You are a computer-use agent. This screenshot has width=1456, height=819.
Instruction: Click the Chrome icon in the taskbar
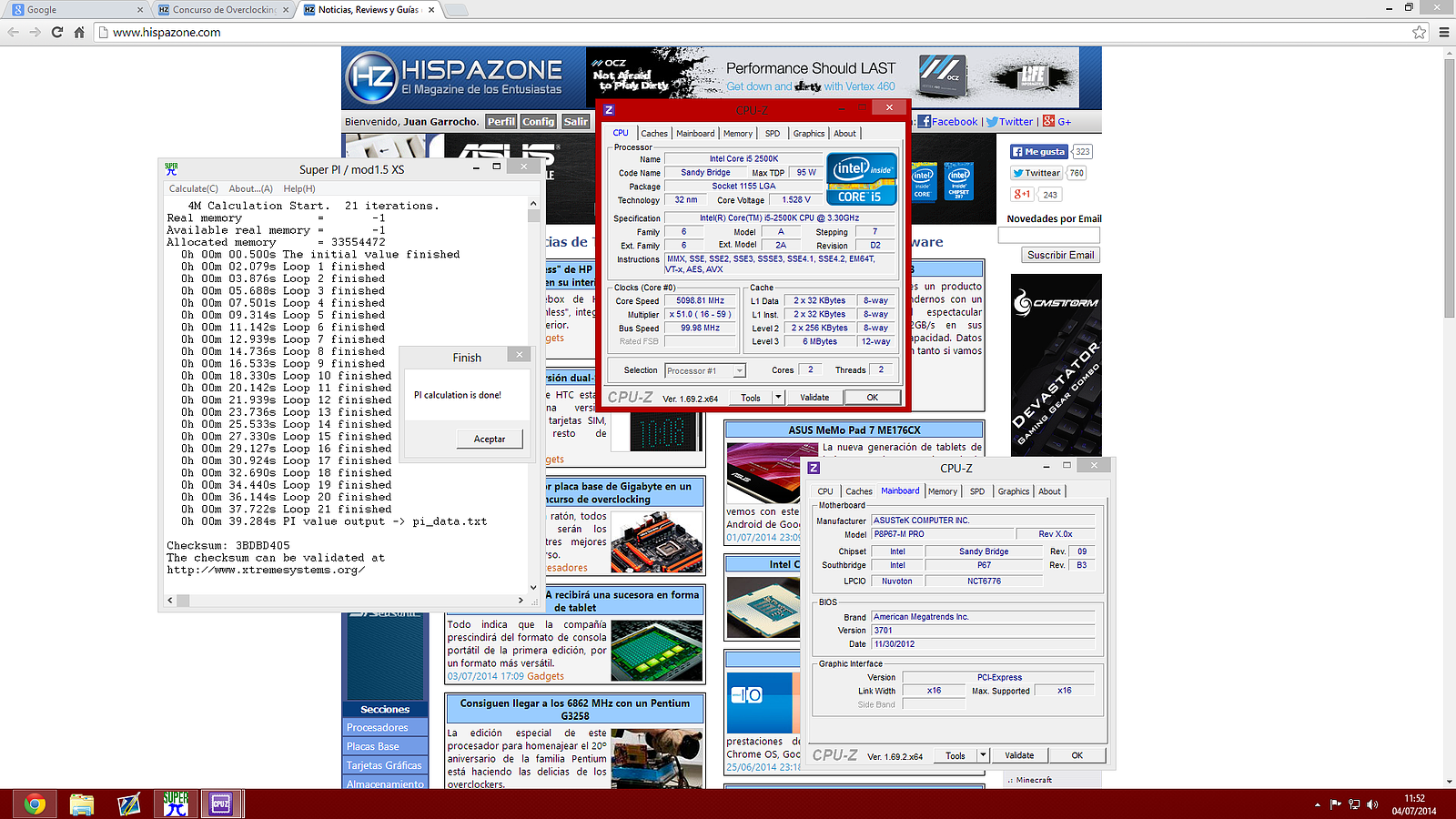tap(35, 804)
